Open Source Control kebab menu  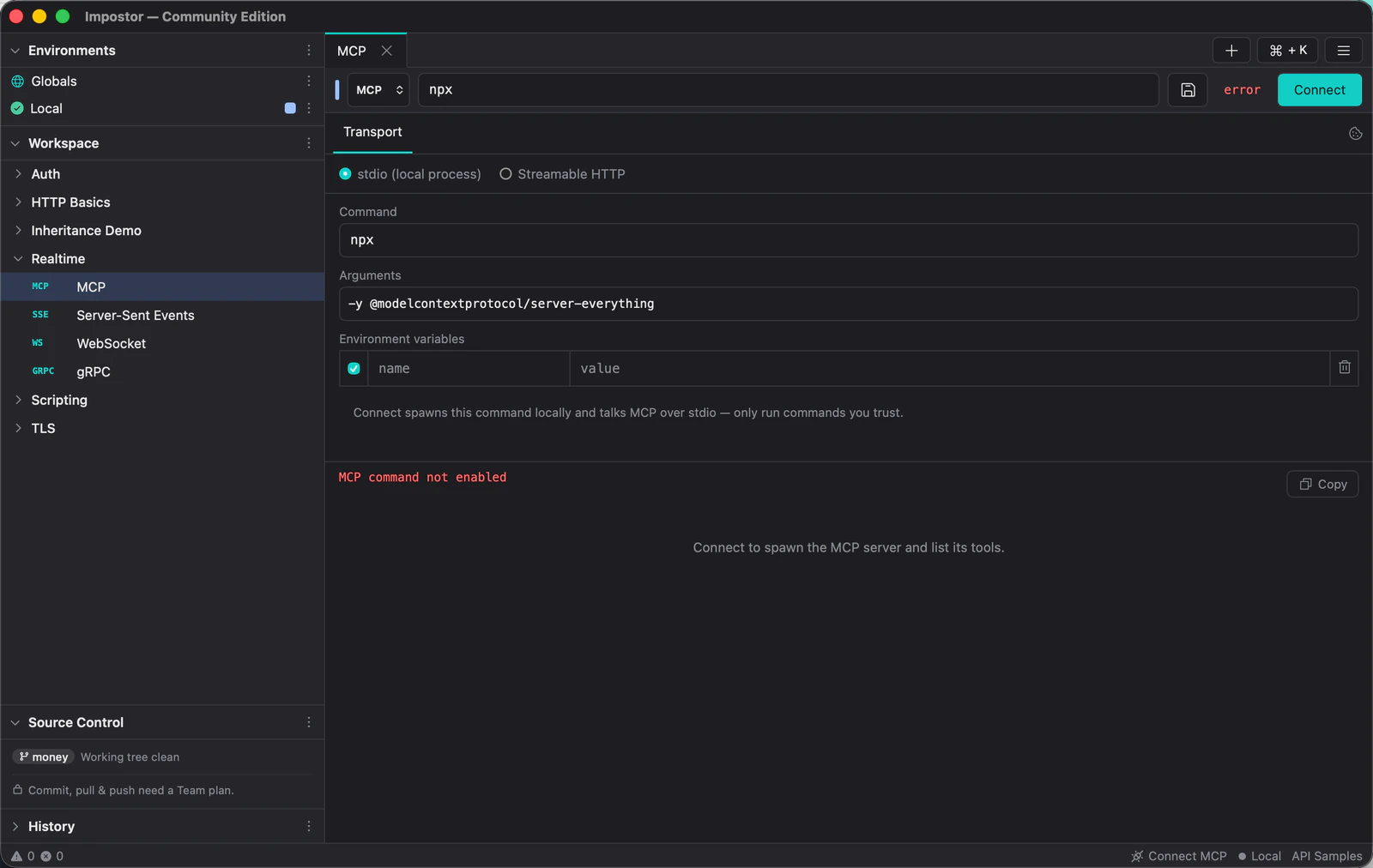309,722
